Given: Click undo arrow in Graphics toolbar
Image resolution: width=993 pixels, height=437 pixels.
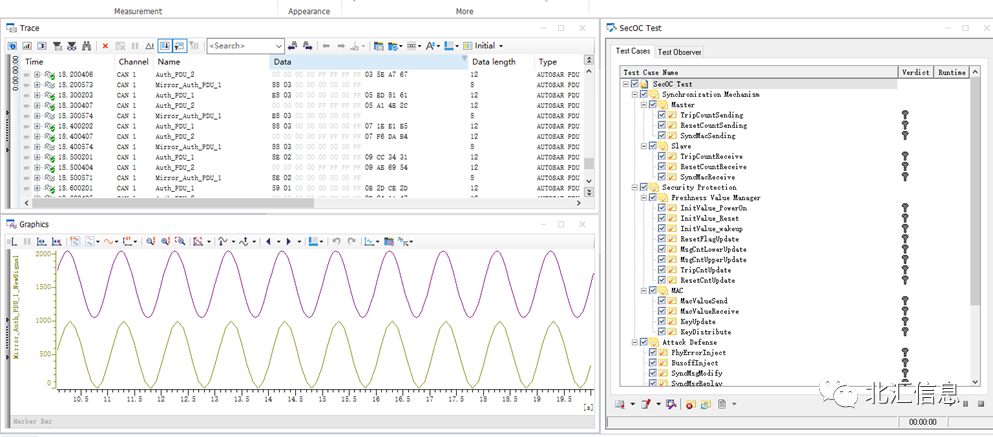Looking at the screenshot, I should tap(336, 241).
